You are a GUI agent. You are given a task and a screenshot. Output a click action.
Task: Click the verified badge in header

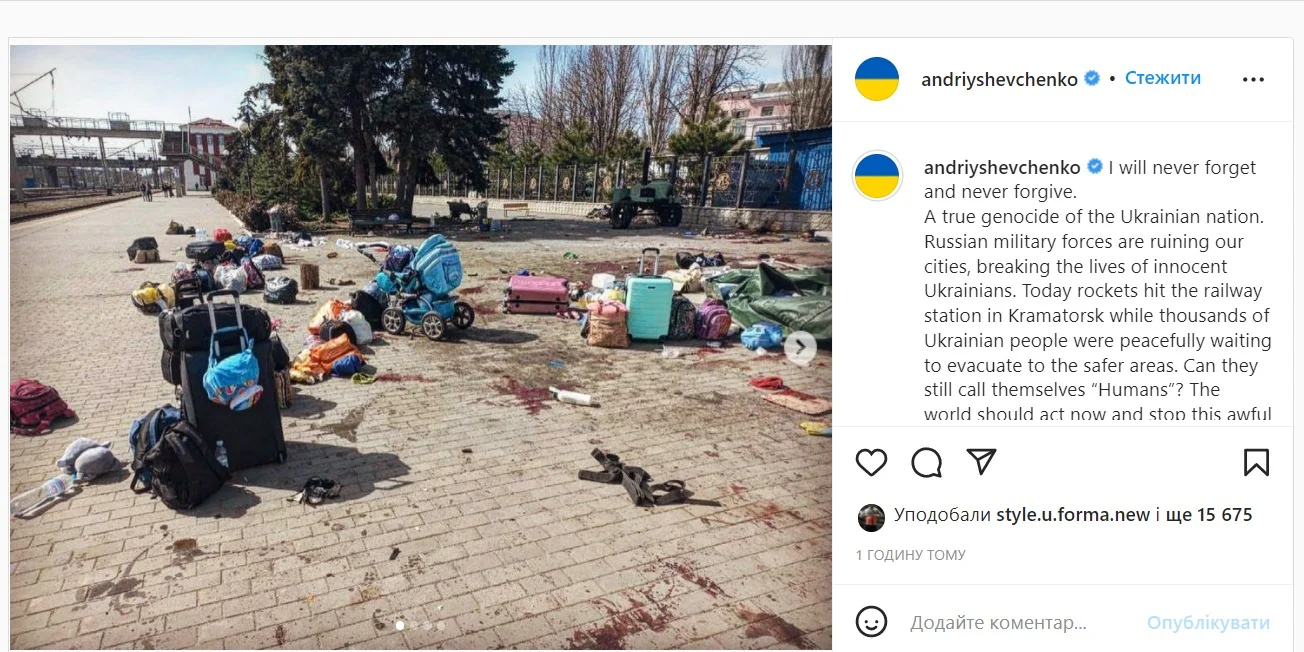[x=1092, y=78]
